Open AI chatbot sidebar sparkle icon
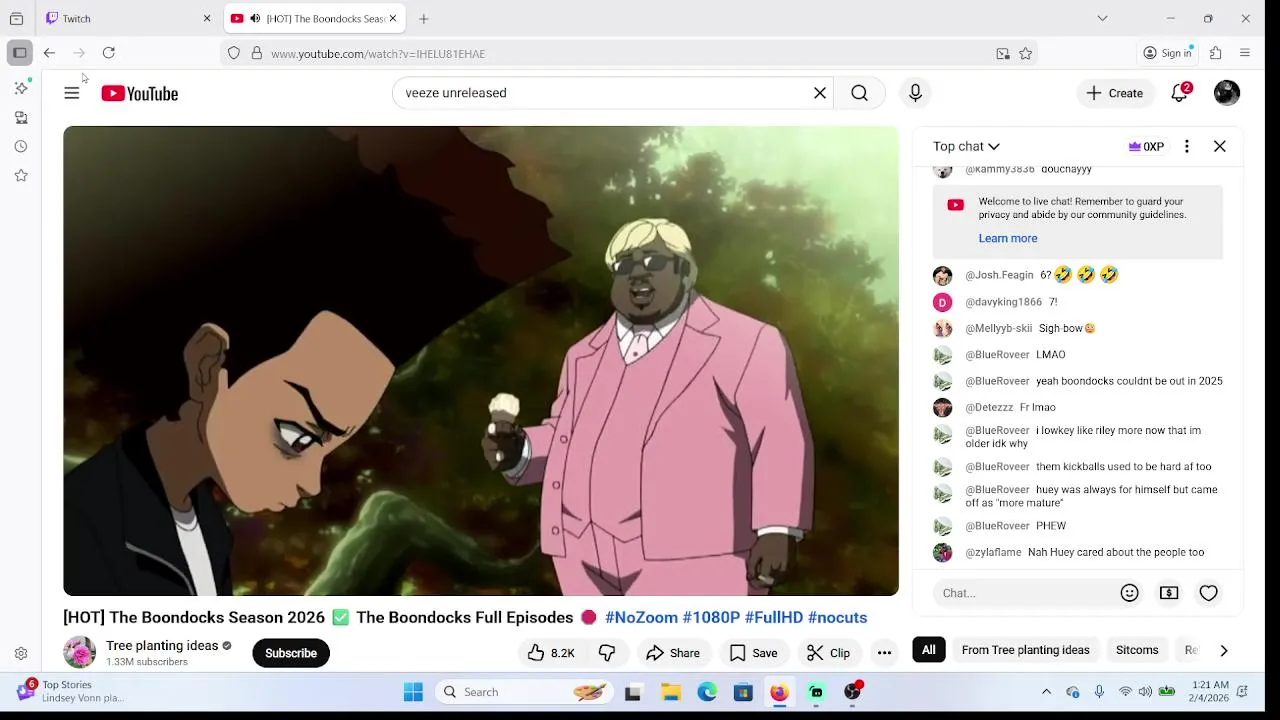This screenshot has height=720, width=1280. 21,88
